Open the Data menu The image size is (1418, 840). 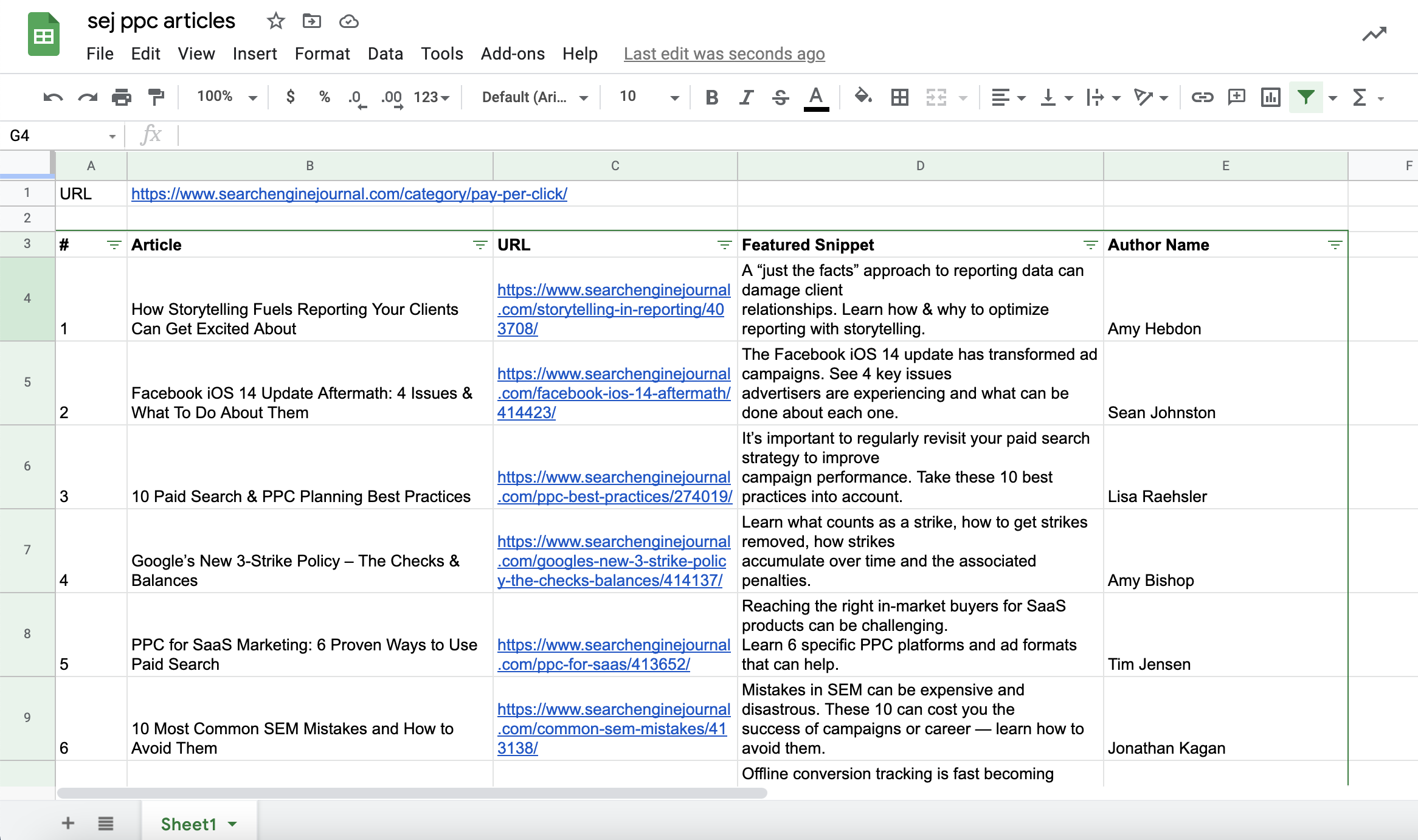tap(386, 54)
